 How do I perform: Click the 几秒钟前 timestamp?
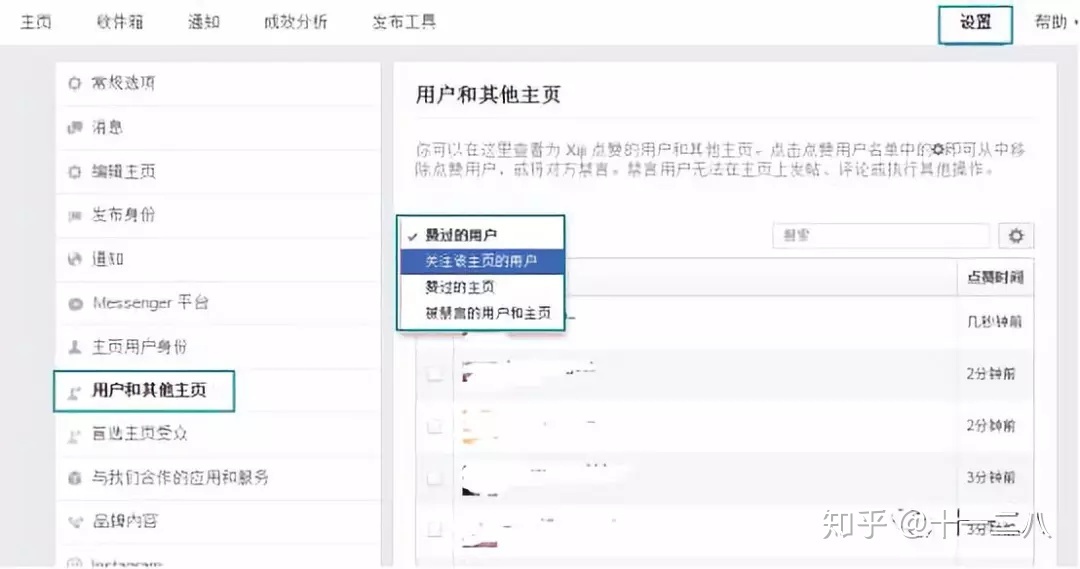[995, 322]
